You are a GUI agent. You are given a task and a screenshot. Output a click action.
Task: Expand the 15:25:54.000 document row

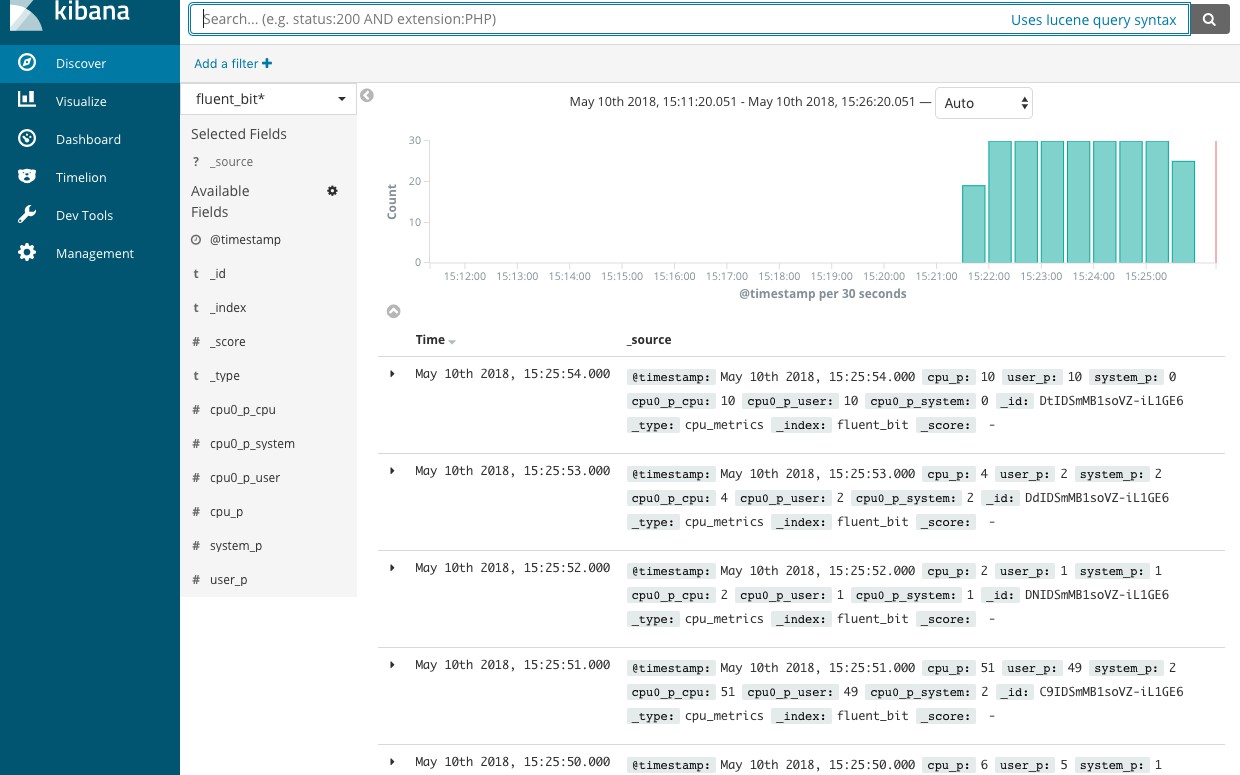[x=392, y=374]
